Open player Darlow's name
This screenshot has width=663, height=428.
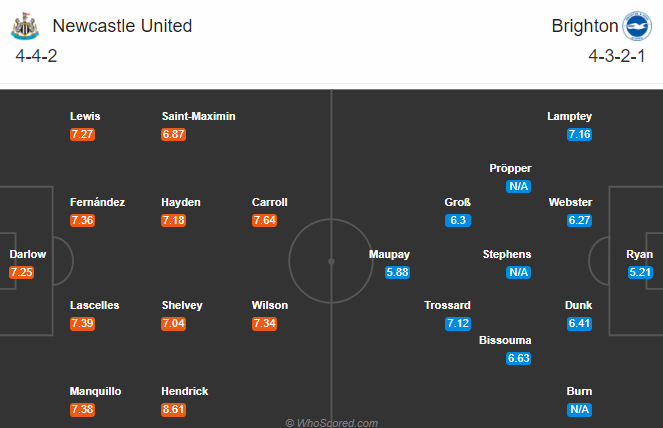coord(27,254)
